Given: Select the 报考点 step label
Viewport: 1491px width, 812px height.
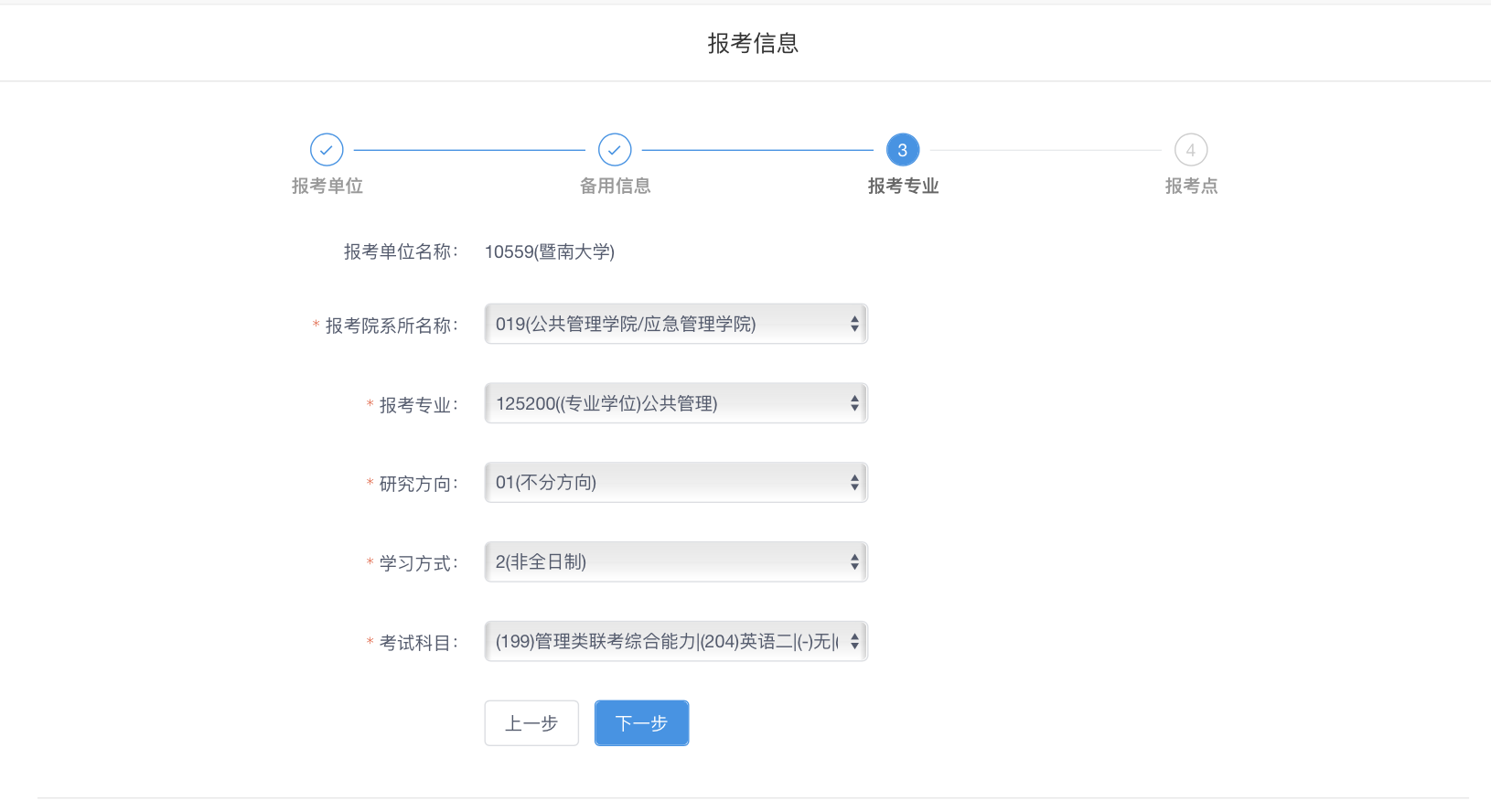Looking at the screenshot, I should click(1191, 186).
